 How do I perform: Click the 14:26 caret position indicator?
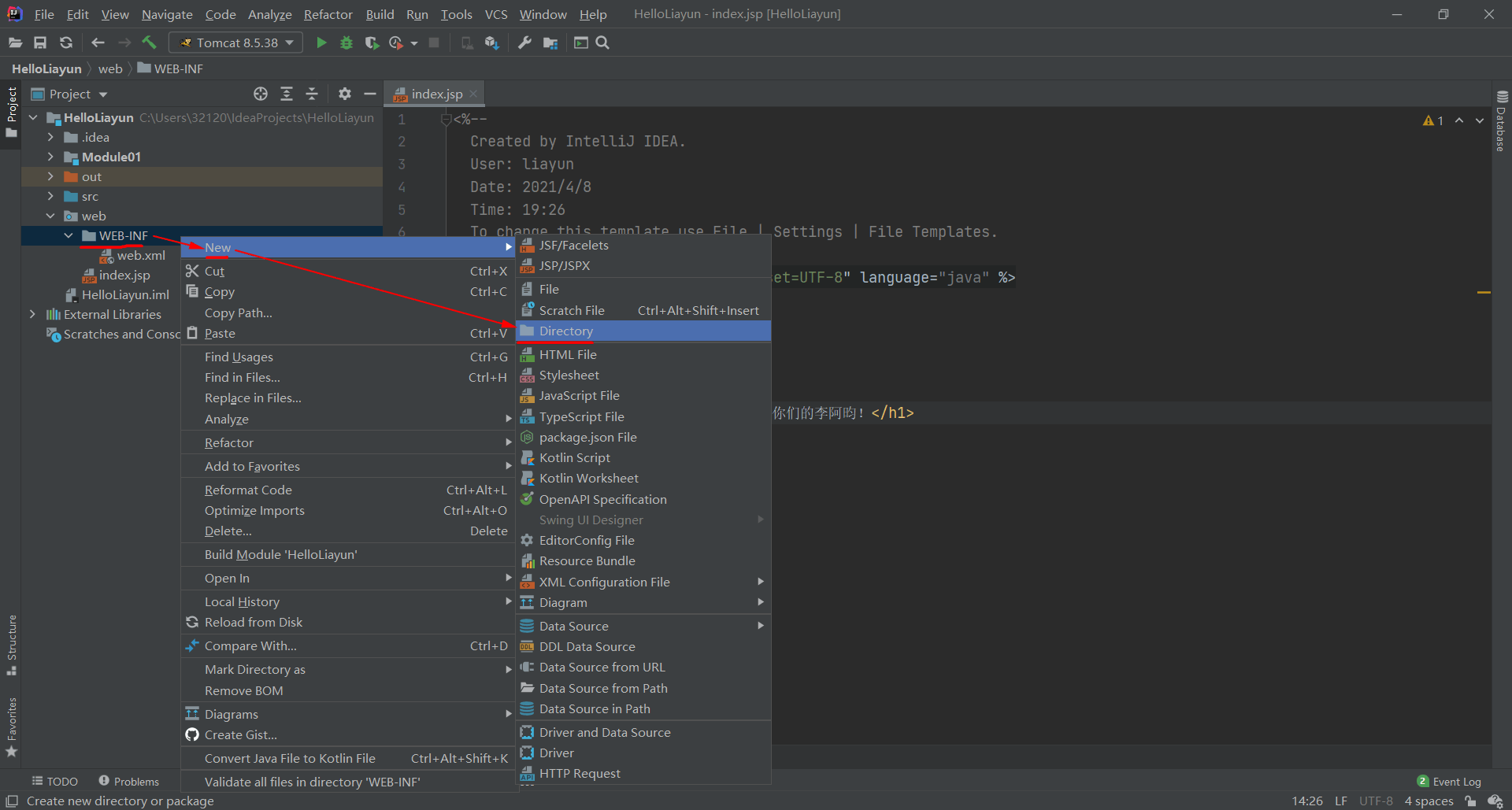1307,801
